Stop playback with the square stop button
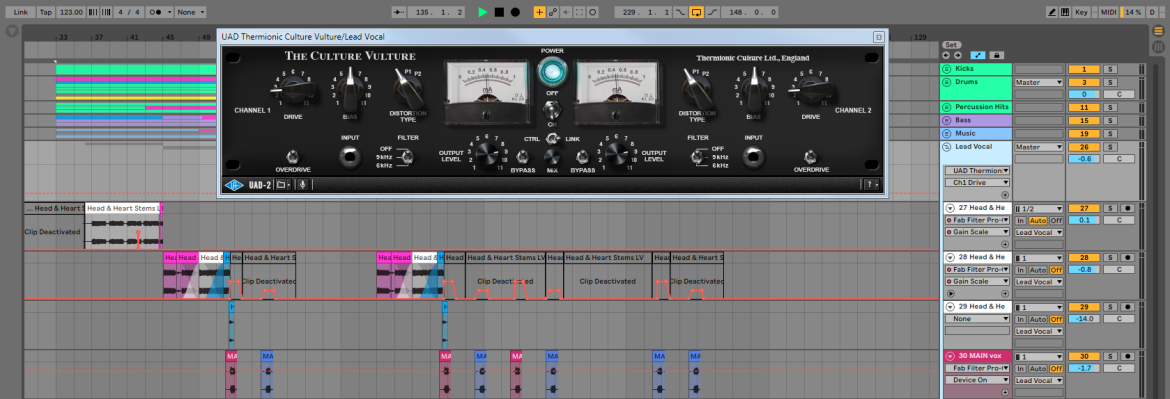 pyautogui.click(x=498, y=12)
